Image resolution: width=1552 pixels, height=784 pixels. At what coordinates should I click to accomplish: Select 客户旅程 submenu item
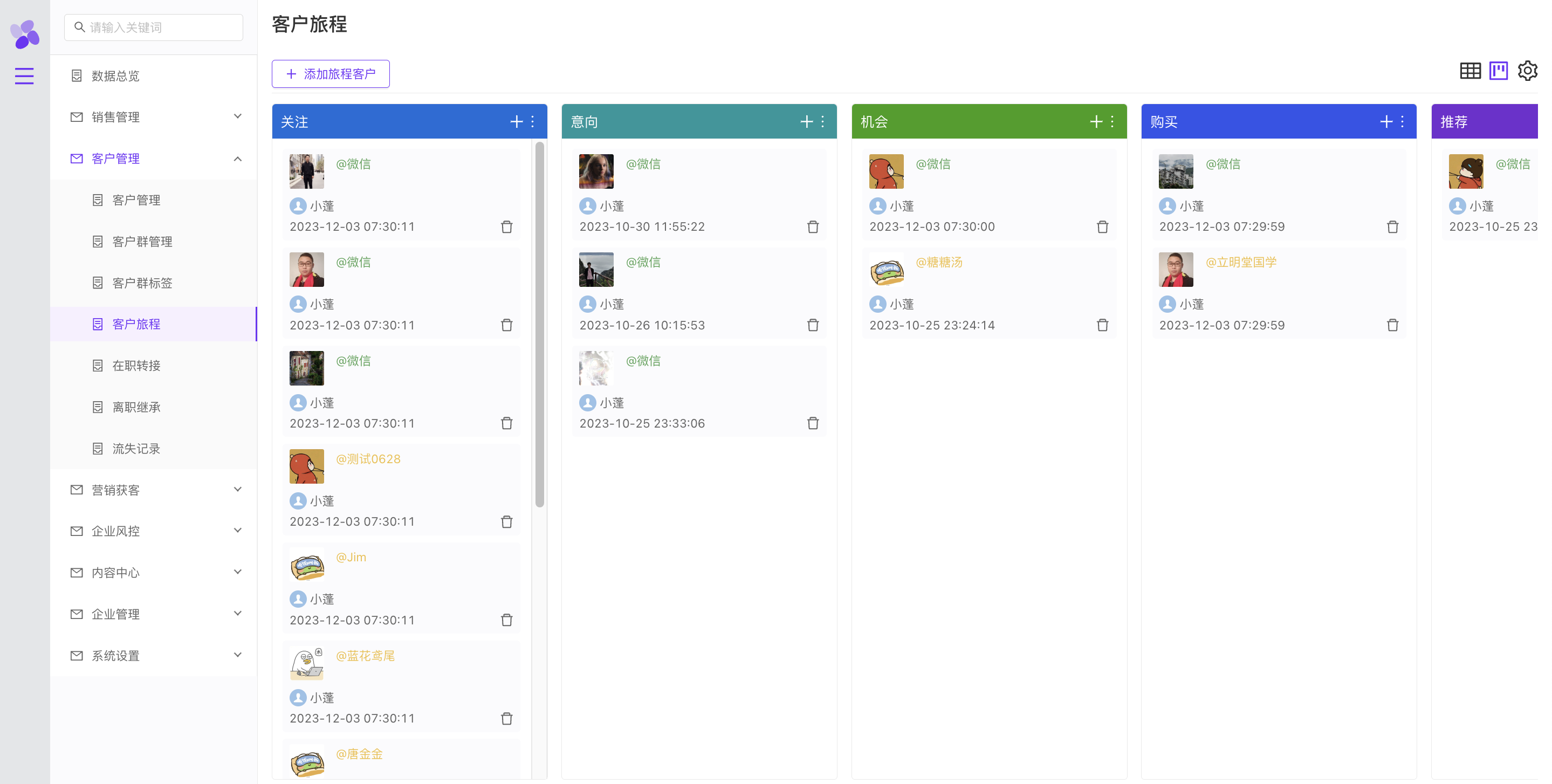click(x=154, y=324)
